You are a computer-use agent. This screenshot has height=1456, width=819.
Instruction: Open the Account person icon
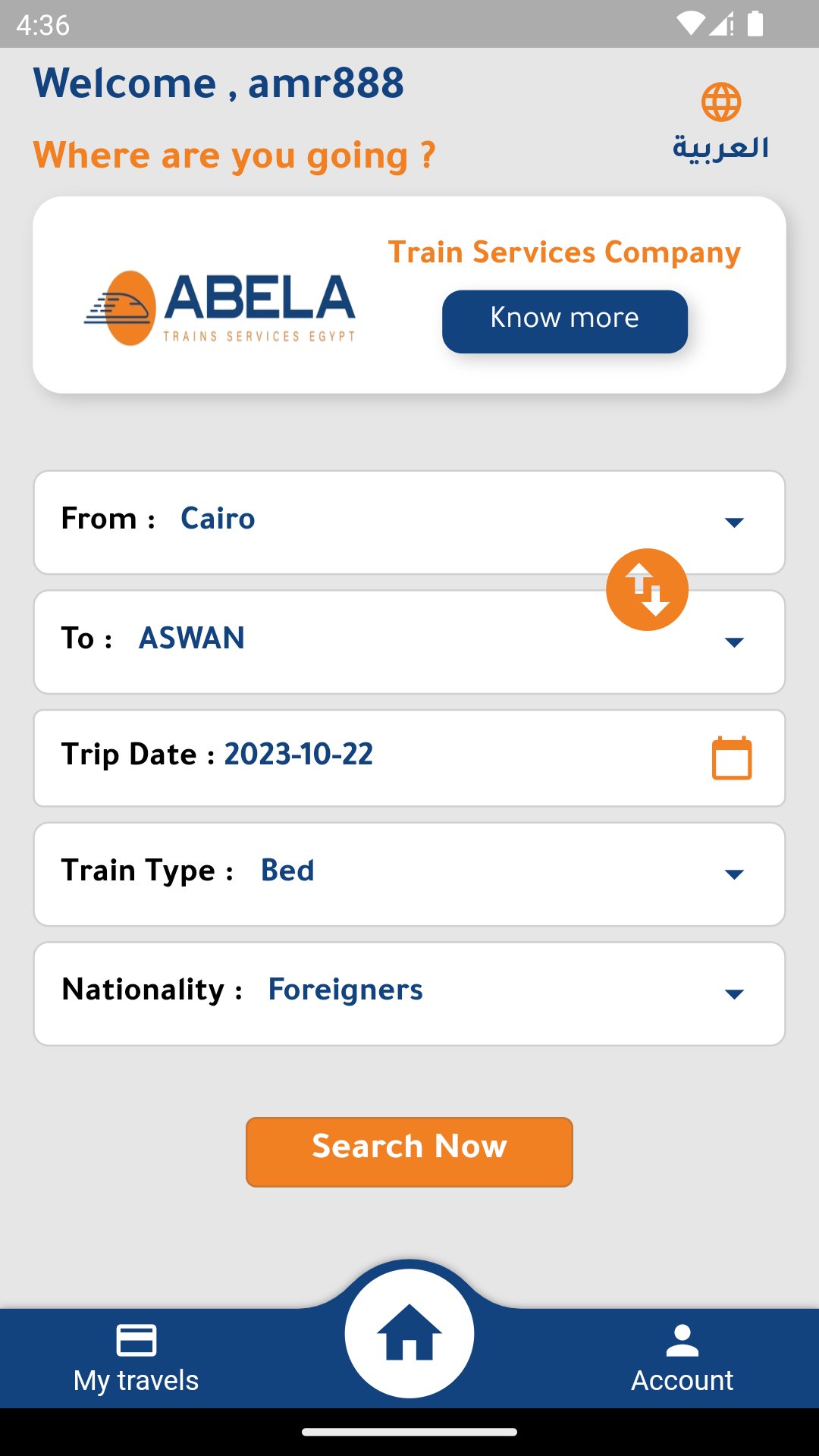tap(682, 1340)
